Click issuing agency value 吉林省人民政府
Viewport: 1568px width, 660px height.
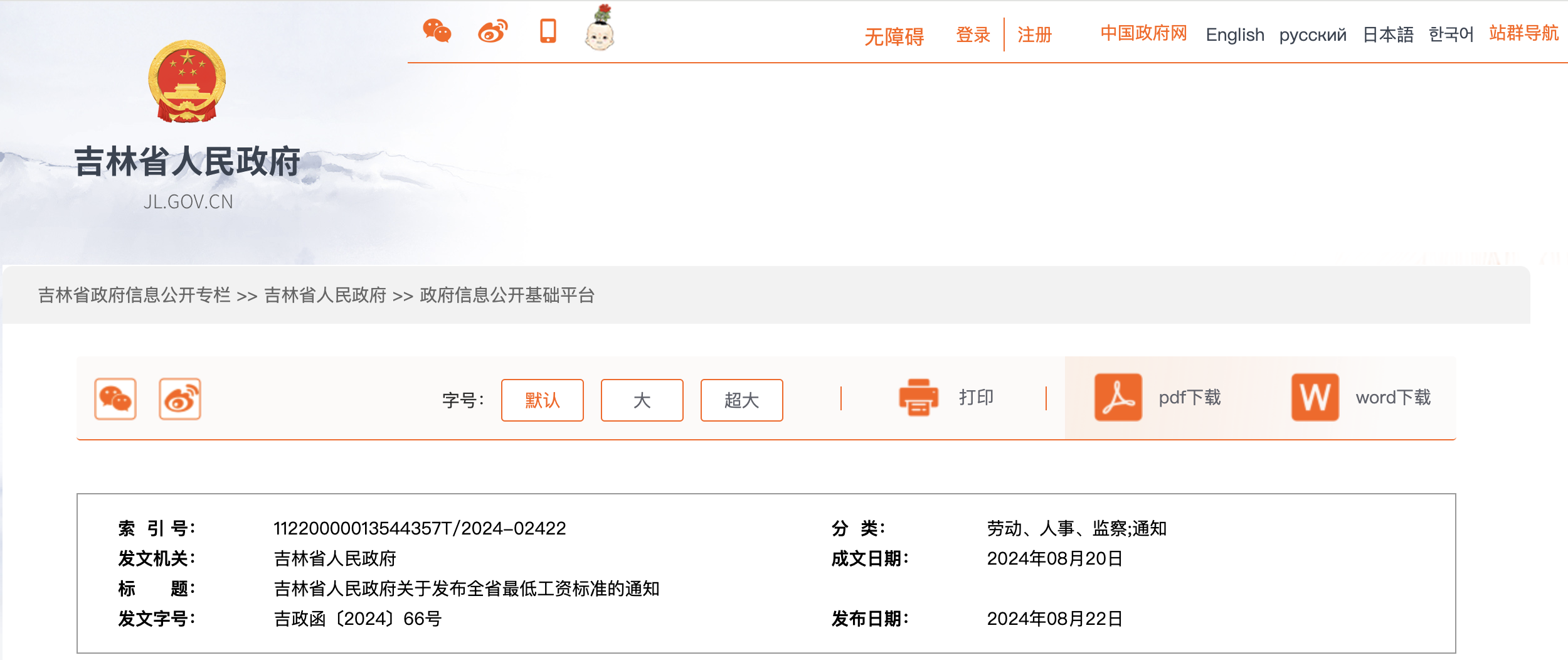point(335,558)
